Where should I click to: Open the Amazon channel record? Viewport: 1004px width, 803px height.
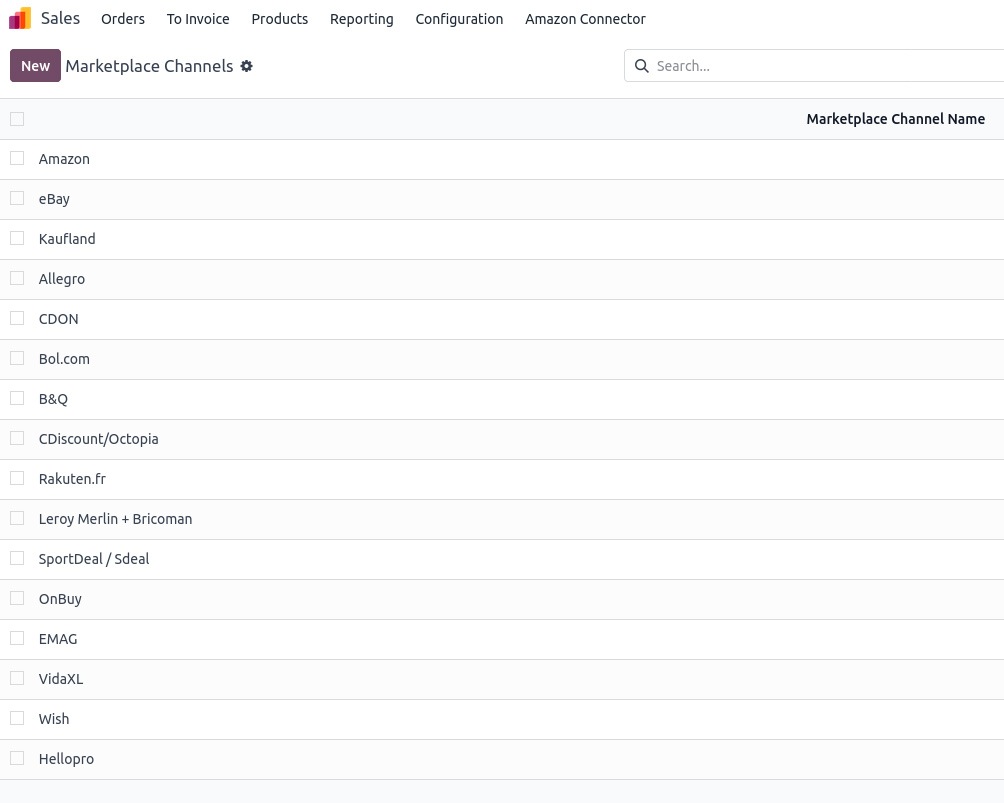64,159
